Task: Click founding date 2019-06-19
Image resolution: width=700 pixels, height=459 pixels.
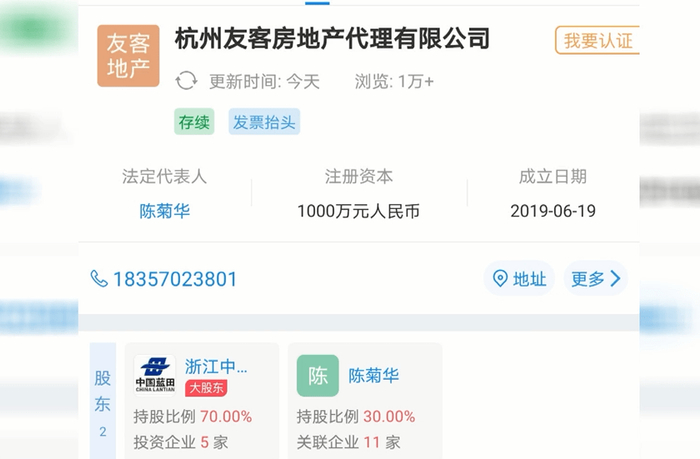Action: tap(553, 211)
